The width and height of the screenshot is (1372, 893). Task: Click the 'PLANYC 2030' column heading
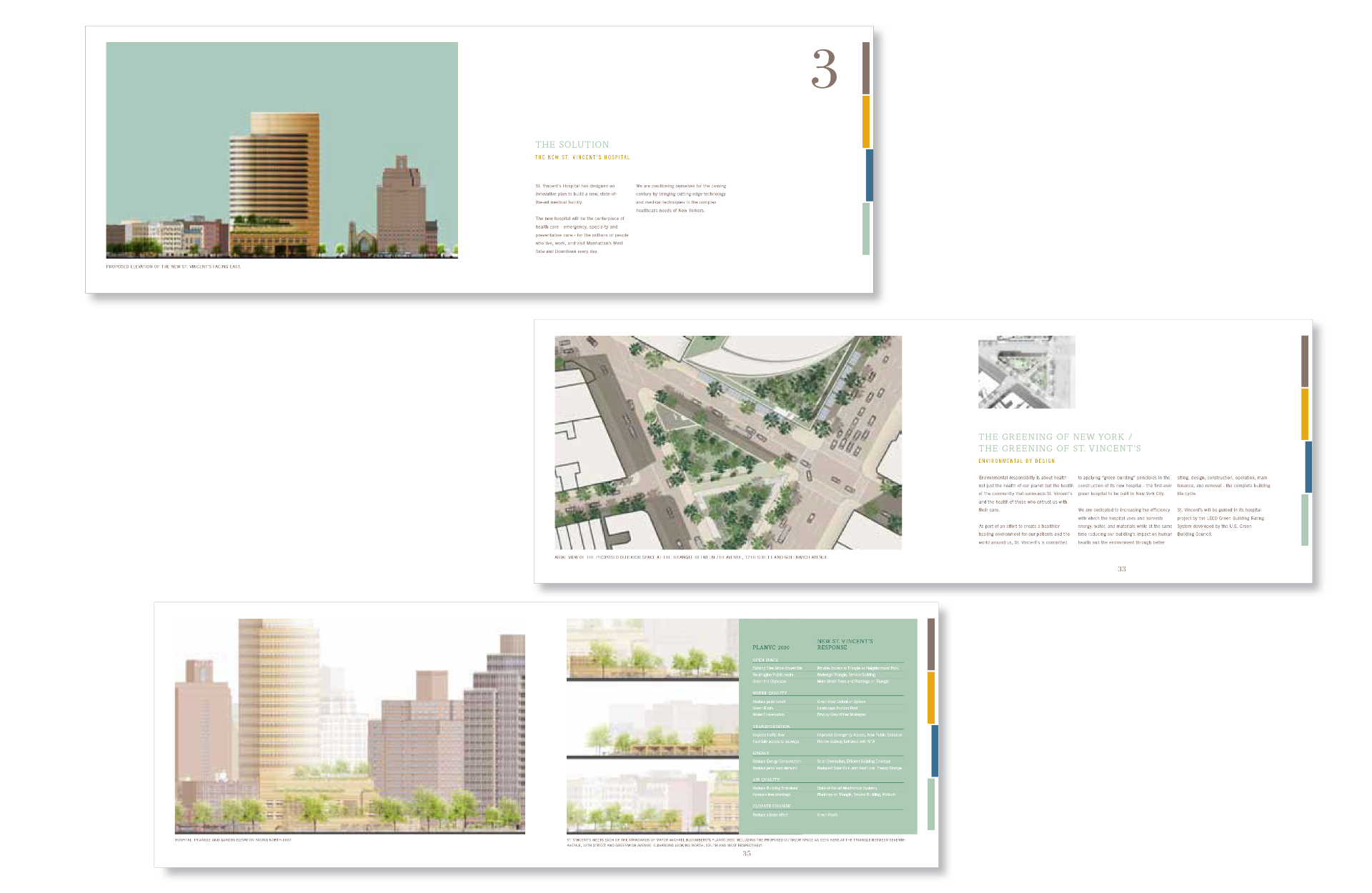coord(770,647)
